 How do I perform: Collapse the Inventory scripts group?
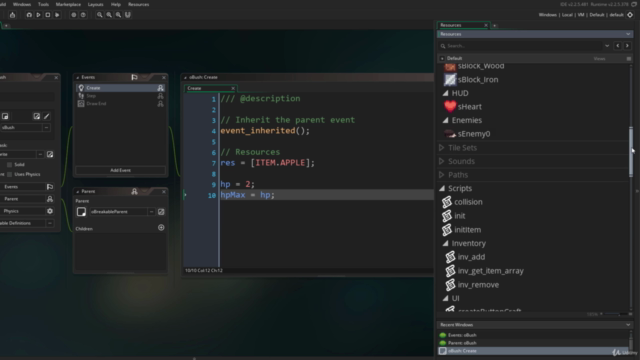(445, 243)
